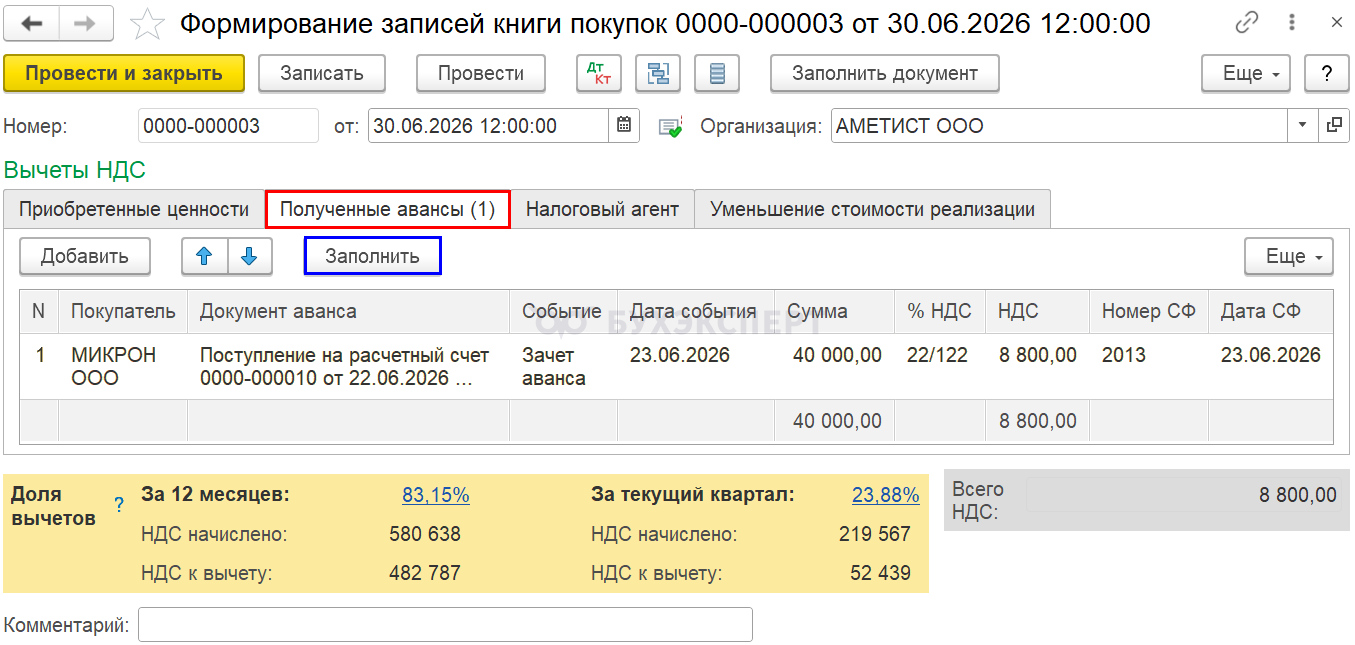Select the Дата события cell 23.06.2026
This screenshot has height=645, width=1355.
click(x=696, y=367)
